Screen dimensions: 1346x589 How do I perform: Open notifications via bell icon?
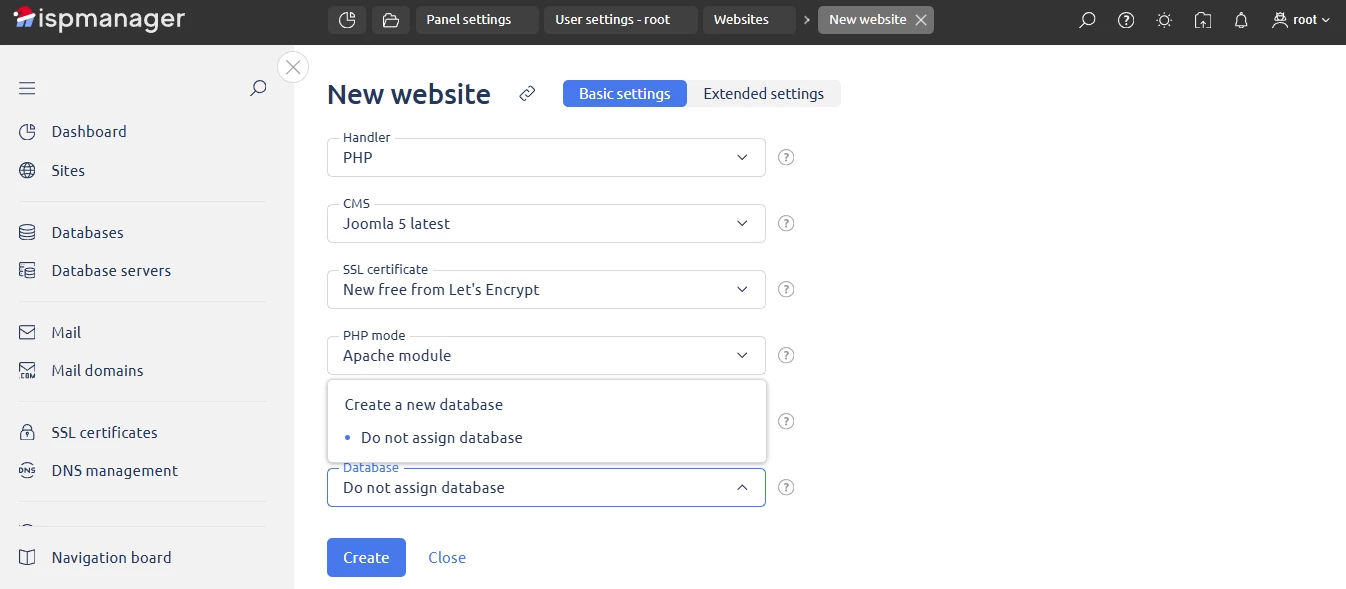(1240, 19)
